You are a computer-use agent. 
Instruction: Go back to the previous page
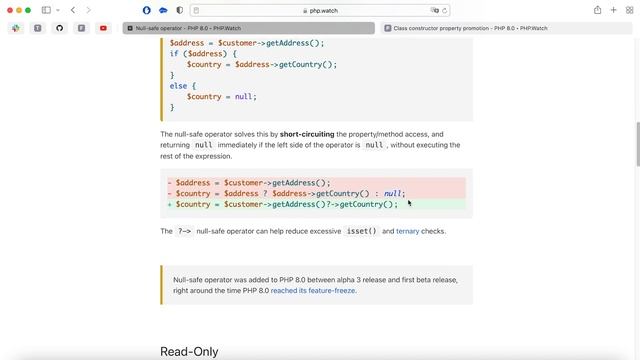click(73, 10)
